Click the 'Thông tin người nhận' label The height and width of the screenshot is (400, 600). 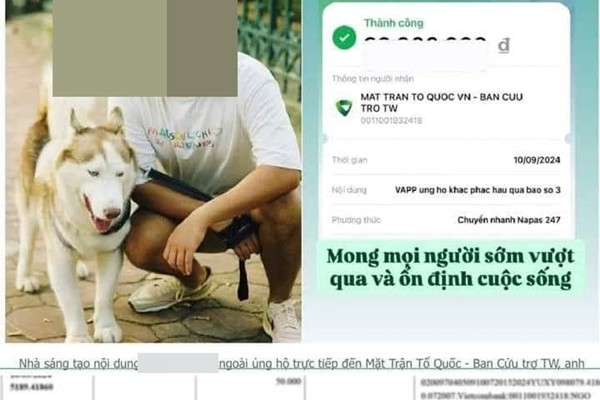click(373, 79)
